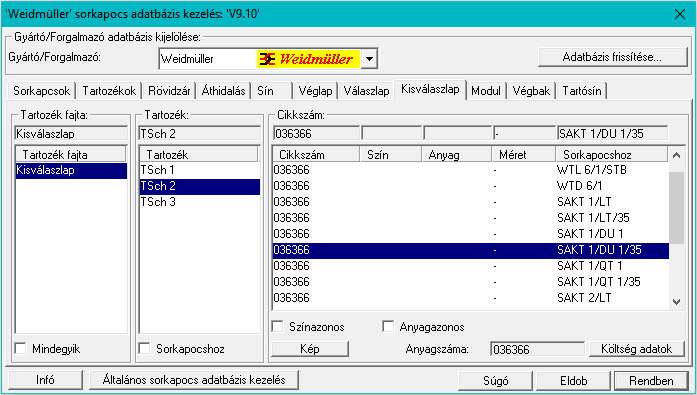Select the SAKT 1/LT/35 row
Image resolution: width=697 pixels, height=395 pixels.
point(471,218)
